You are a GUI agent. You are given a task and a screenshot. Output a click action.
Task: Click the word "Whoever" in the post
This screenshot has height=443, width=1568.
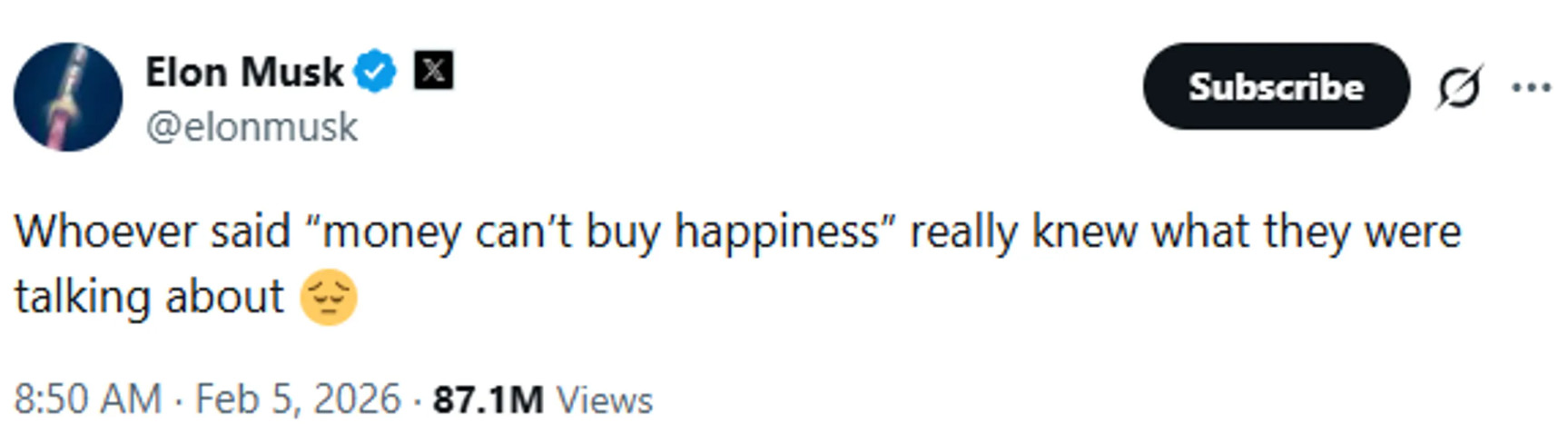tap(105, 231)
